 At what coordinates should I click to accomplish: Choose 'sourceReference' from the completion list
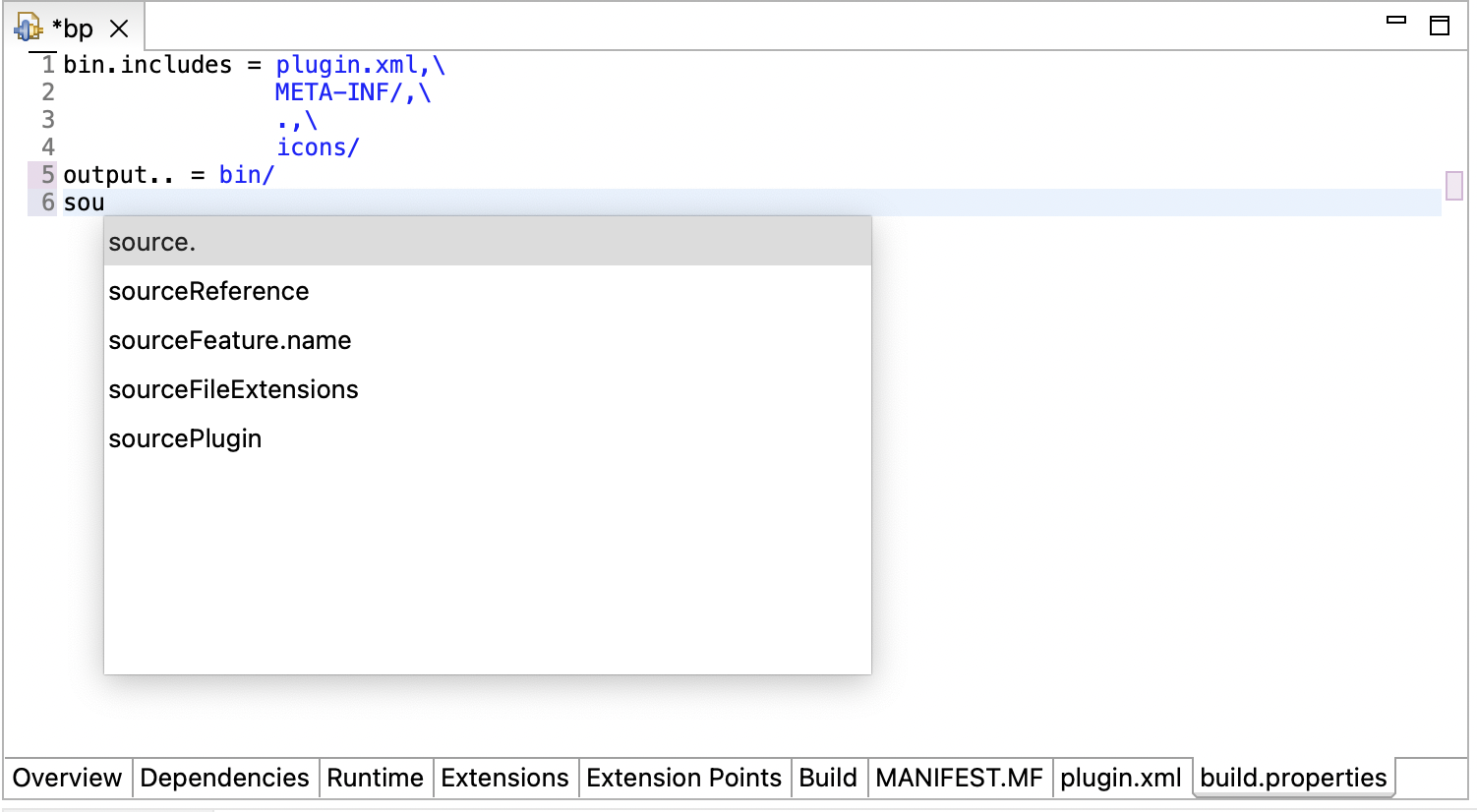tap(488, 291)
